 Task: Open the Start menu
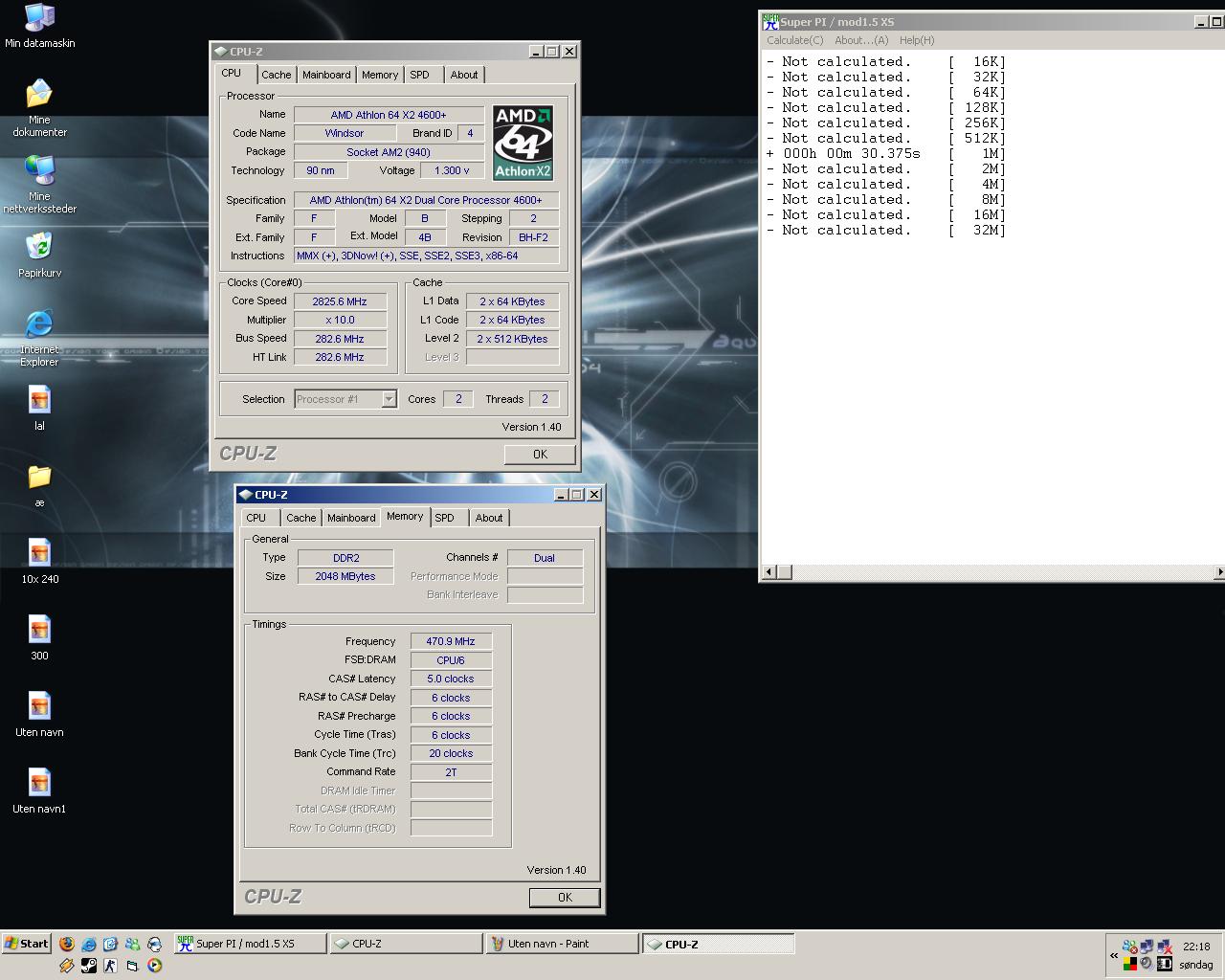coord(26,944)
